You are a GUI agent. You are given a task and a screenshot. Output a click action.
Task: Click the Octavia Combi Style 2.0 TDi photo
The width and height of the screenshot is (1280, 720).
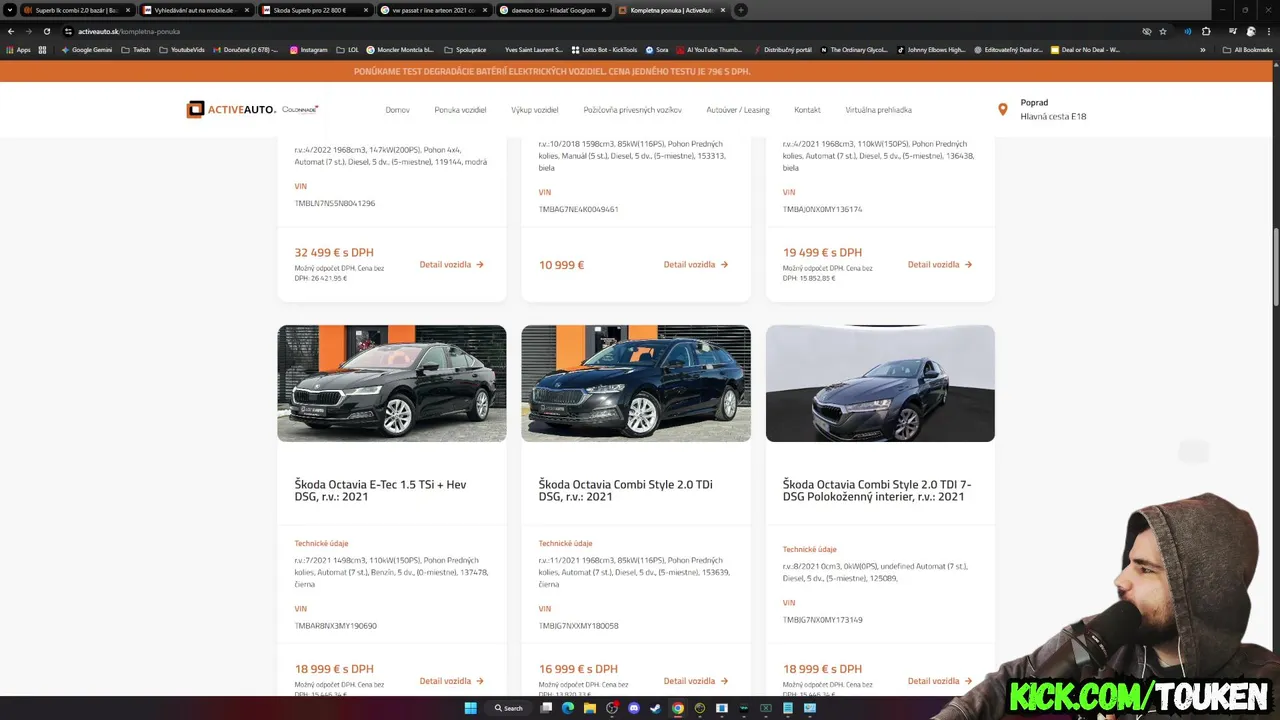tap(636, 383)
